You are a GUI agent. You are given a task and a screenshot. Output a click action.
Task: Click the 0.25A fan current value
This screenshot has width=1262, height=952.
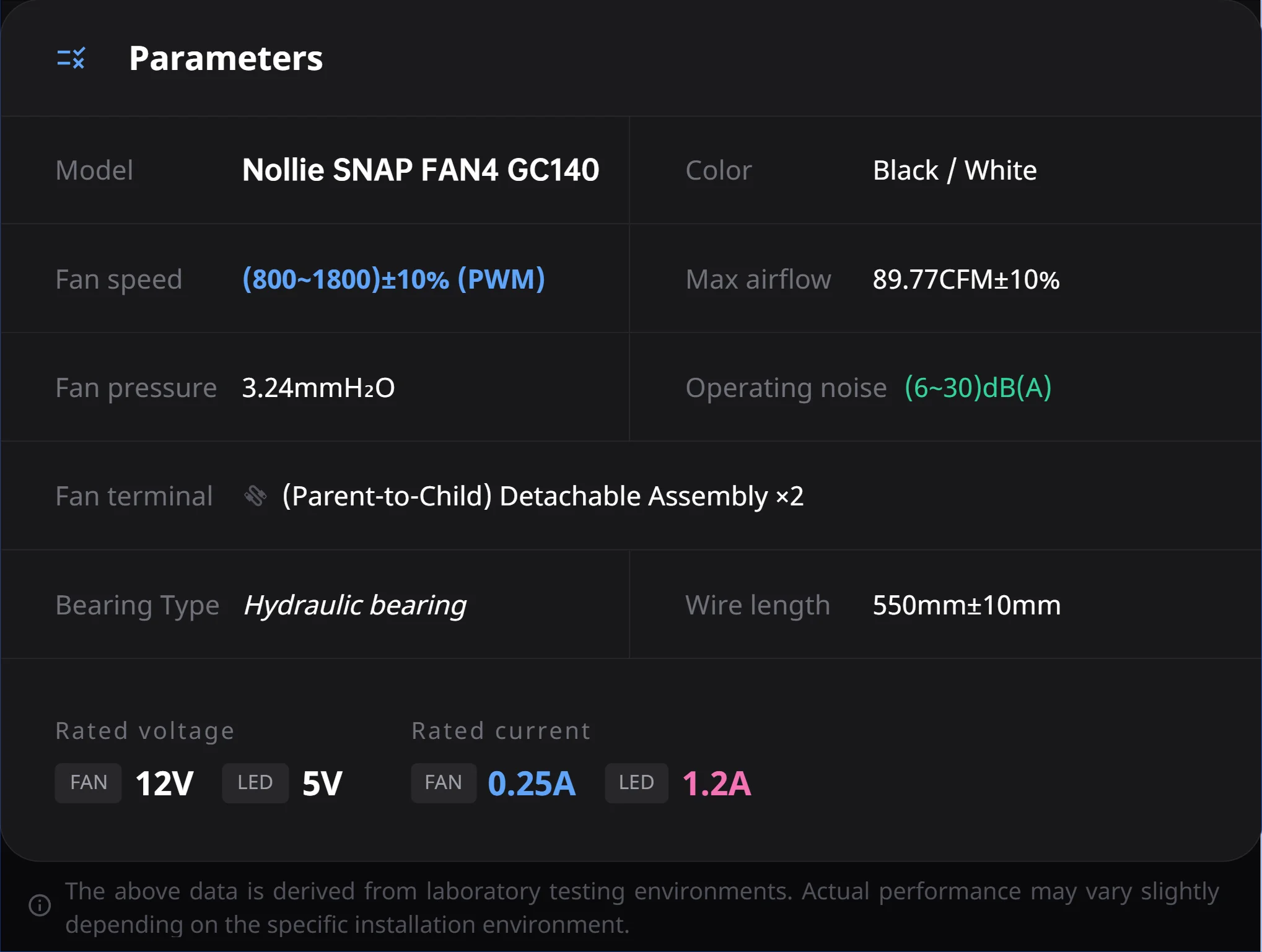point(532,784)
